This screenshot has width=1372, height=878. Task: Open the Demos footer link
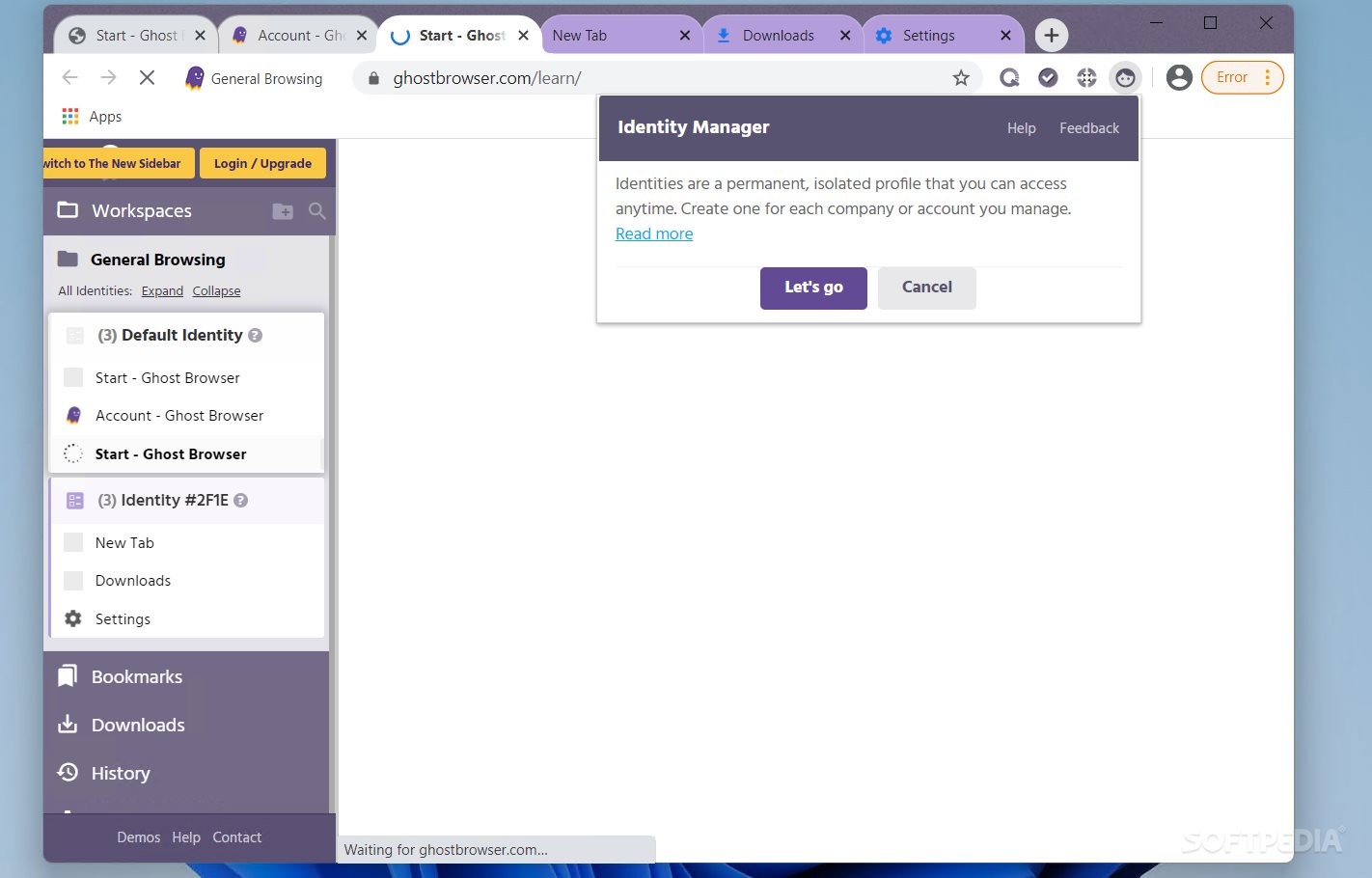point(139,837)
